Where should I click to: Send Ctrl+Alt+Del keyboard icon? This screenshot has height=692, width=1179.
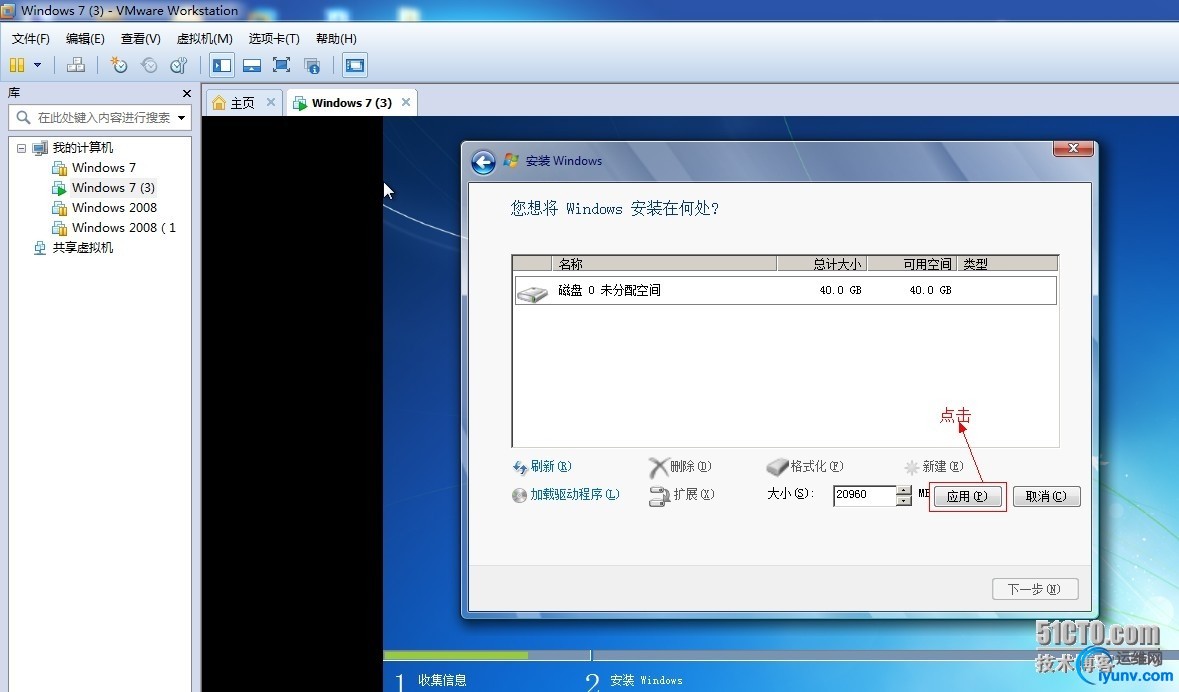tap(76, 65)
